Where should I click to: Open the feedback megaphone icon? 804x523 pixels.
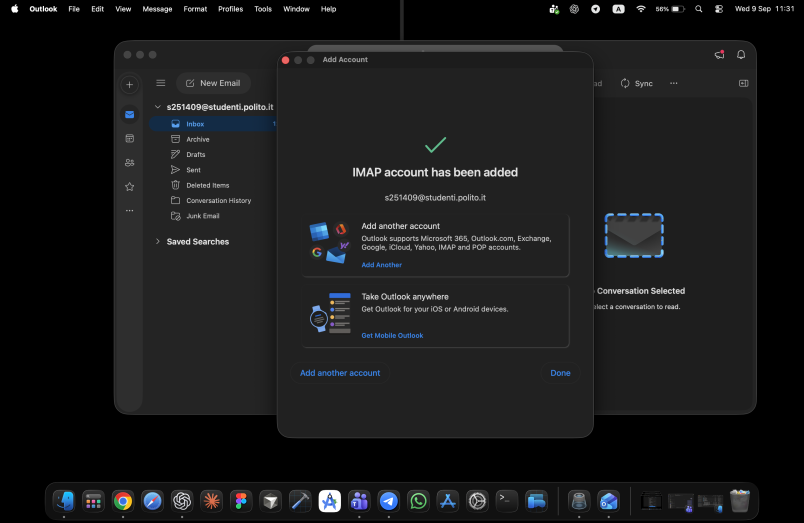[x=719, y=54]
